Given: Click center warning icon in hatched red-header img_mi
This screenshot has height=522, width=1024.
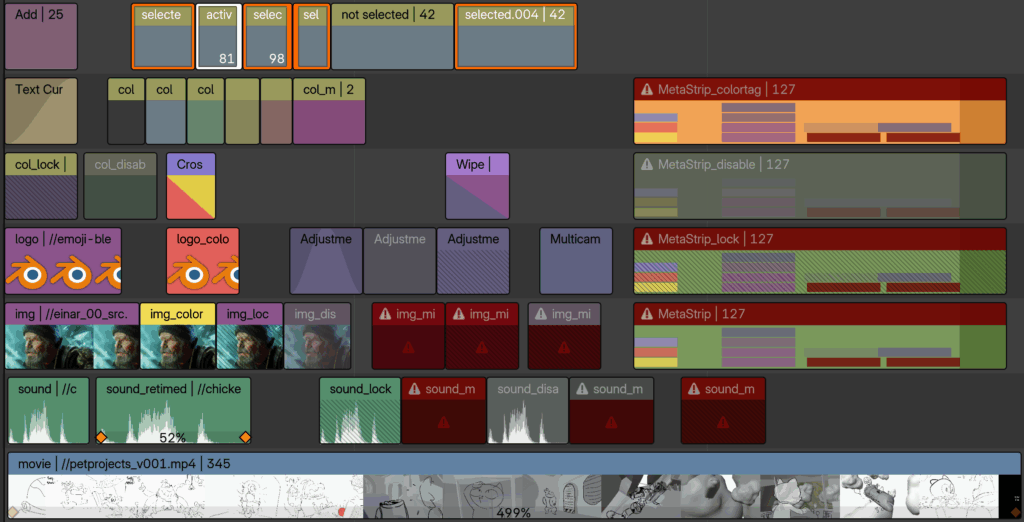Looking at the screenshot, I should (482, 347).
